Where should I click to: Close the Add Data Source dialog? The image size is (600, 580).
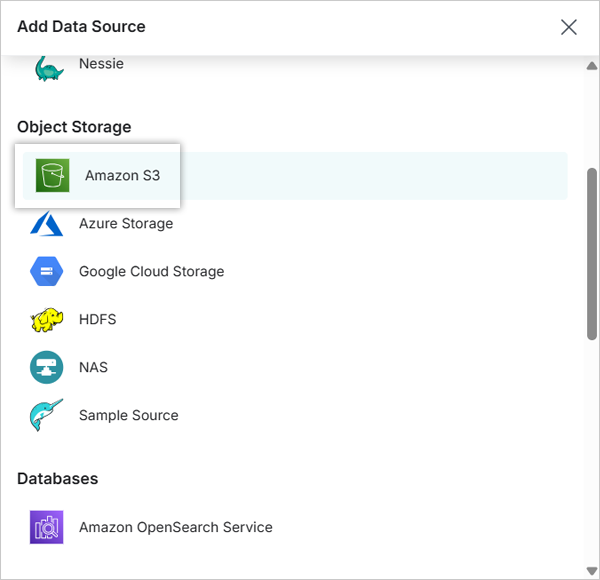click(x=569, y=27)
